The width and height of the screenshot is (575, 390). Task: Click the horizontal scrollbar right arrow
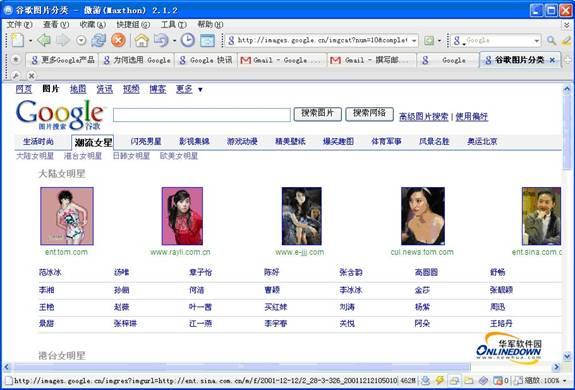557,367
